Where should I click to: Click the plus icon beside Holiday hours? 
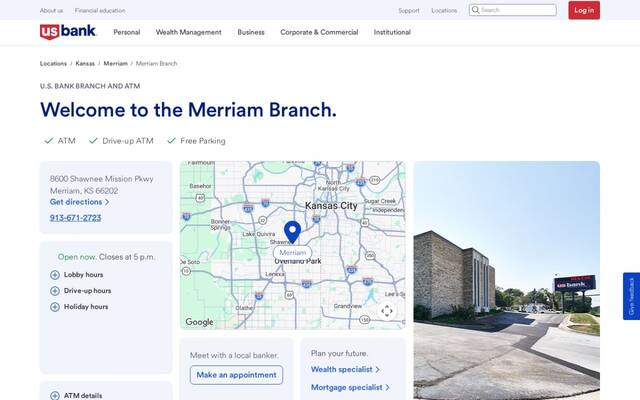click(55, 307)
